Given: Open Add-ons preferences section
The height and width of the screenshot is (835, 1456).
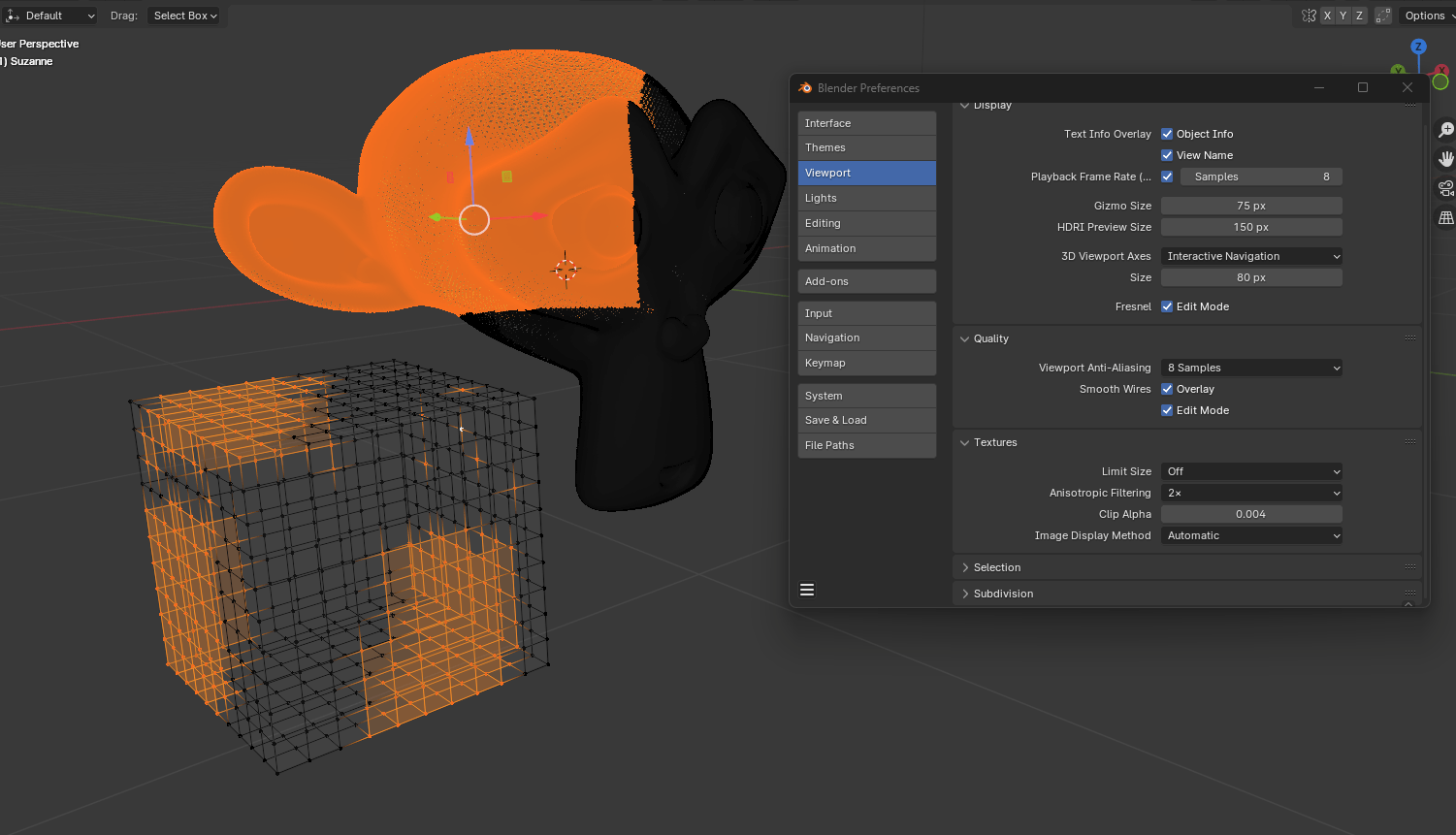Looking at the screenshot, I should (867, 281).
